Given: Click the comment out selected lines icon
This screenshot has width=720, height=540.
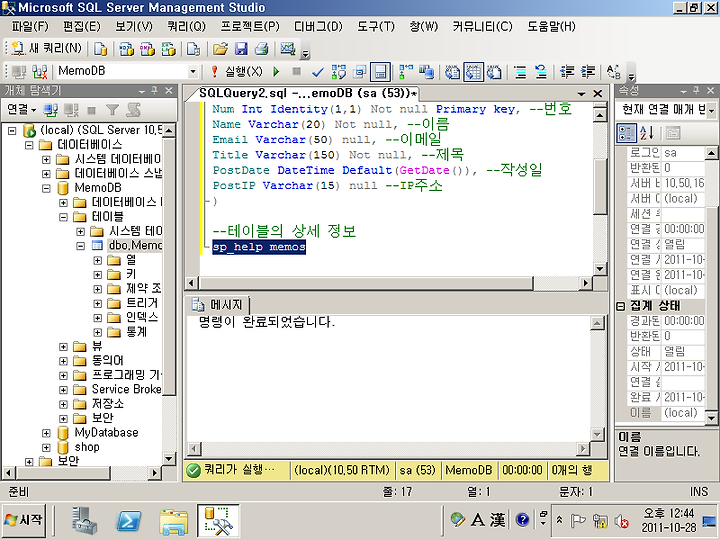Looking at the screenshot, I should pyautogui.click(x=520, y=72).
